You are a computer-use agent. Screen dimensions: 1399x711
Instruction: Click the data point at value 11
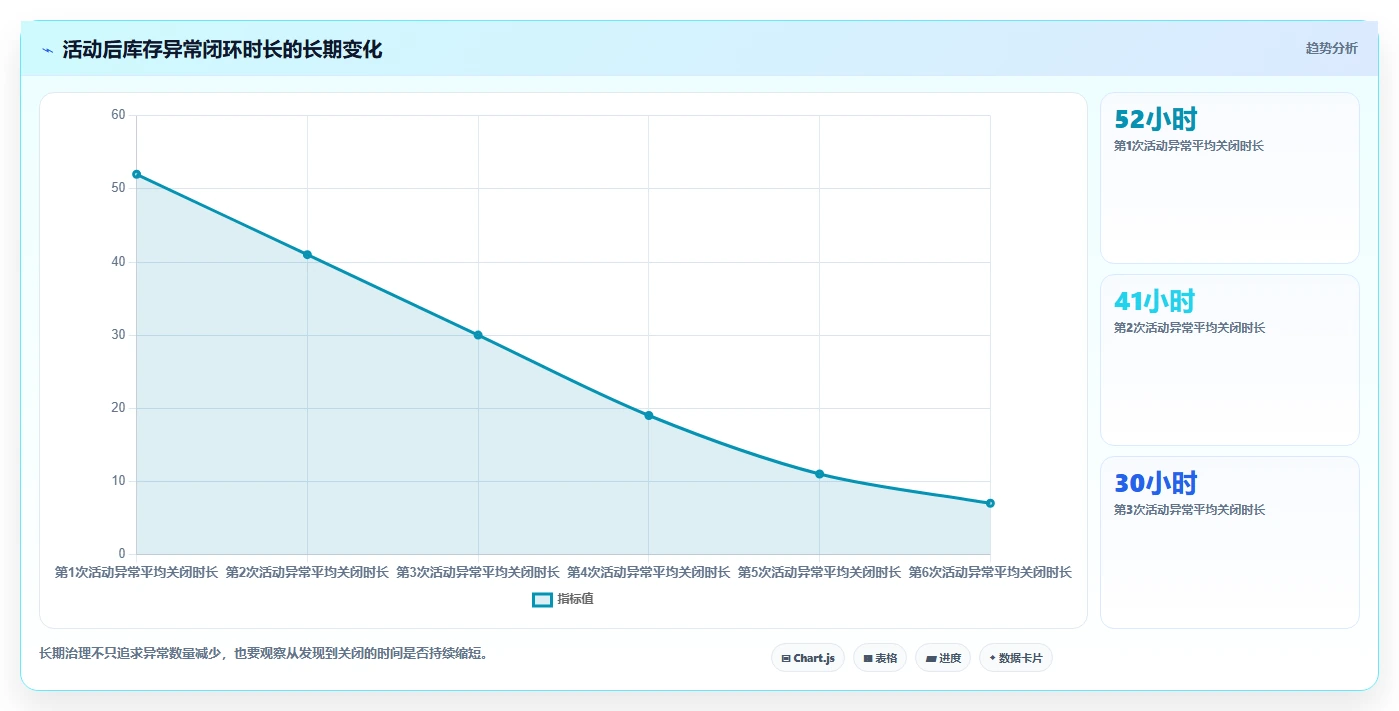click(x=820, y=474)
